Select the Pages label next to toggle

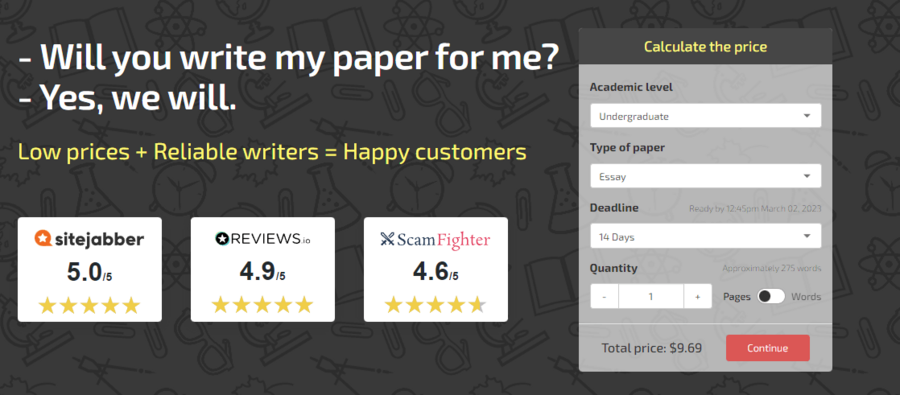click(x=737, y=297)
